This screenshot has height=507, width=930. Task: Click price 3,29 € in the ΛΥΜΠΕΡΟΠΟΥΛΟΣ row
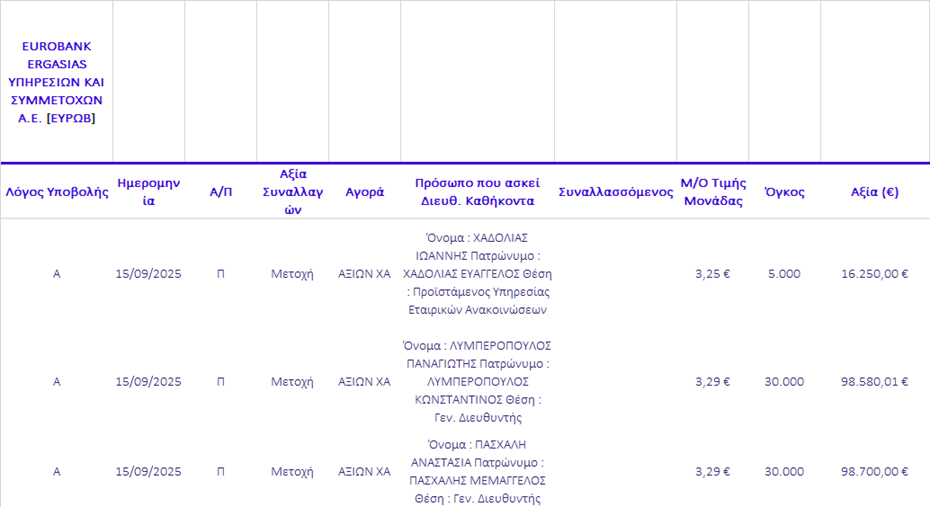[713, 382]
